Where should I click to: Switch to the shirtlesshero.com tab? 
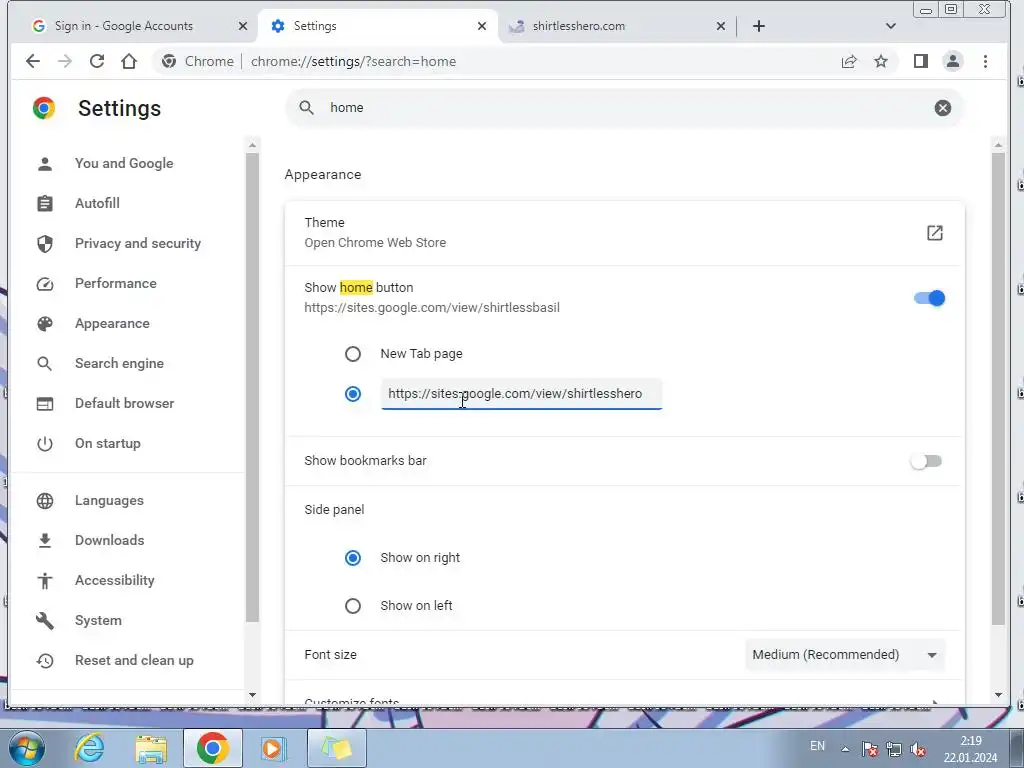[x=617, y=26]
